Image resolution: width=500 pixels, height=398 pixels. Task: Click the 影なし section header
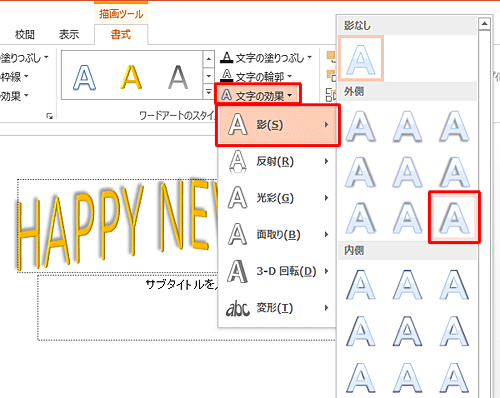point(407,25)
